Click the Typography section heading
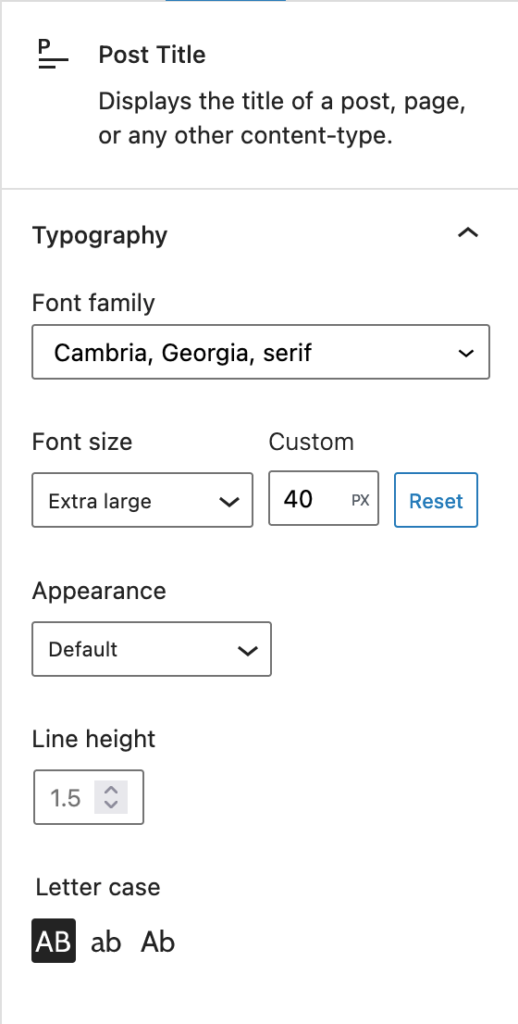The image size is (518, 1024). [100, 234]
